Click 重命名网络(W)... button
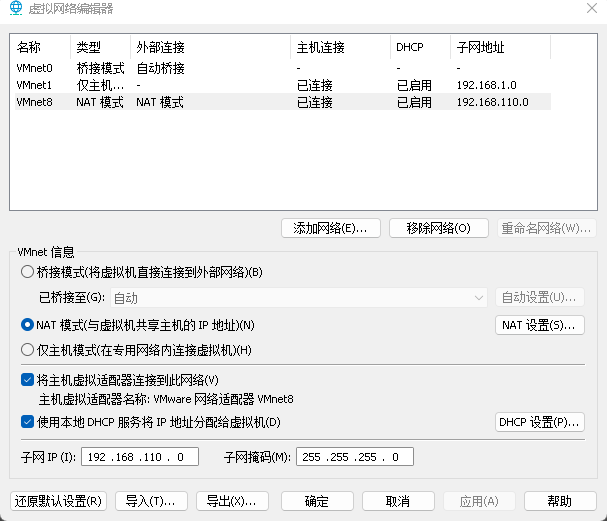 pyautogui.click(x=547, y=228)
